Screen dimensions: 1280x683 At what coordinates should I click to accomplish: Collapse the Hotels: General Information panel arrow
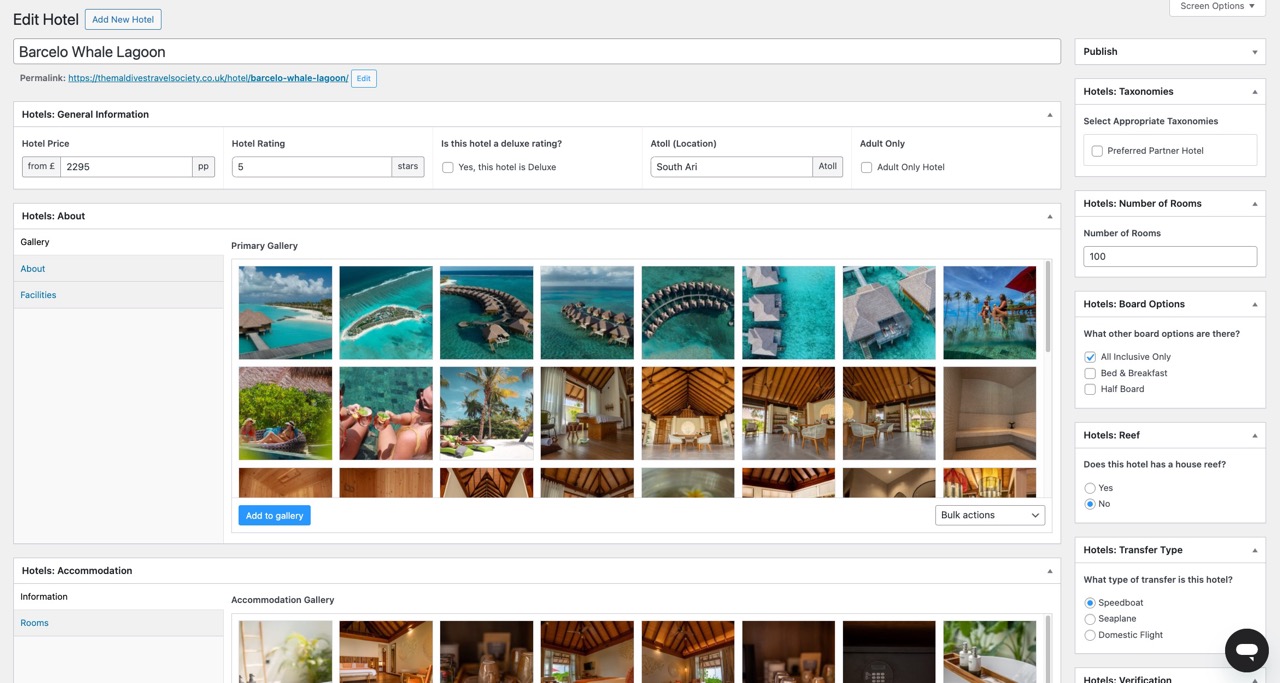pos(1049,115)
